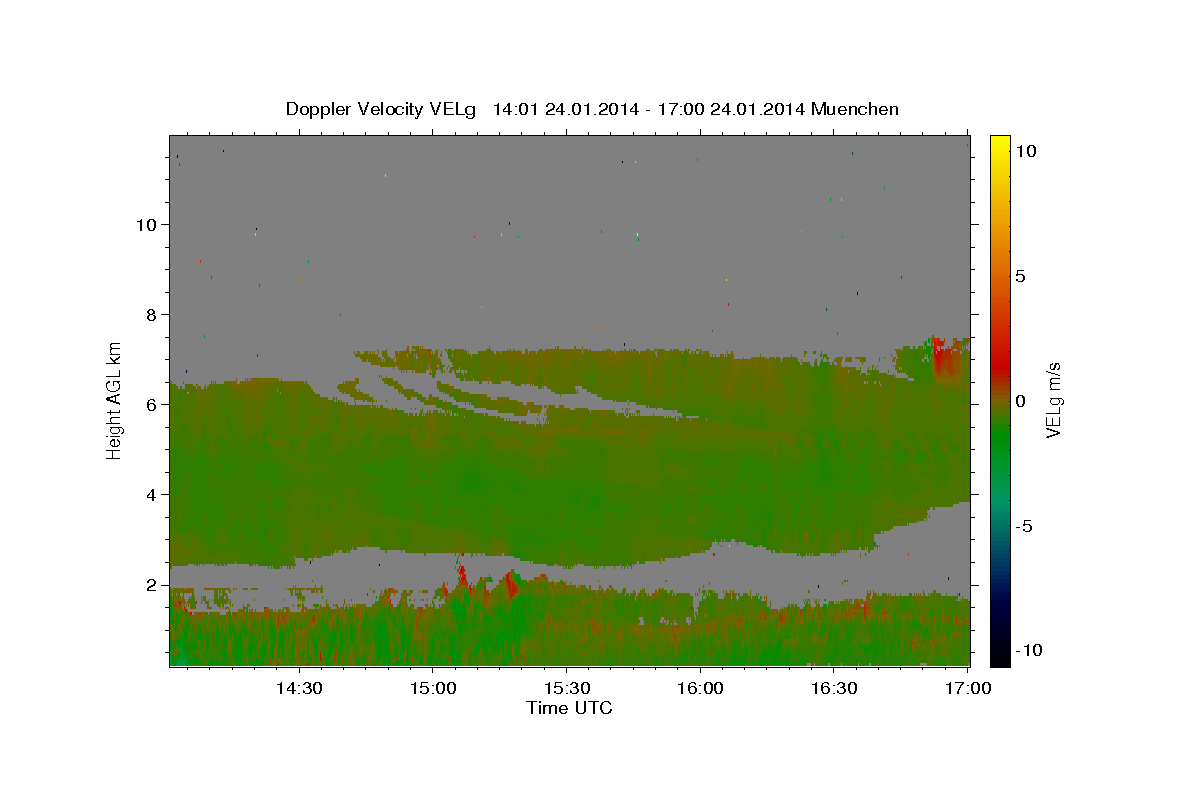Viewport: 1200px width, 800px height.
Task: Click the colorbar value -5 label
Action: [1024, 526]
